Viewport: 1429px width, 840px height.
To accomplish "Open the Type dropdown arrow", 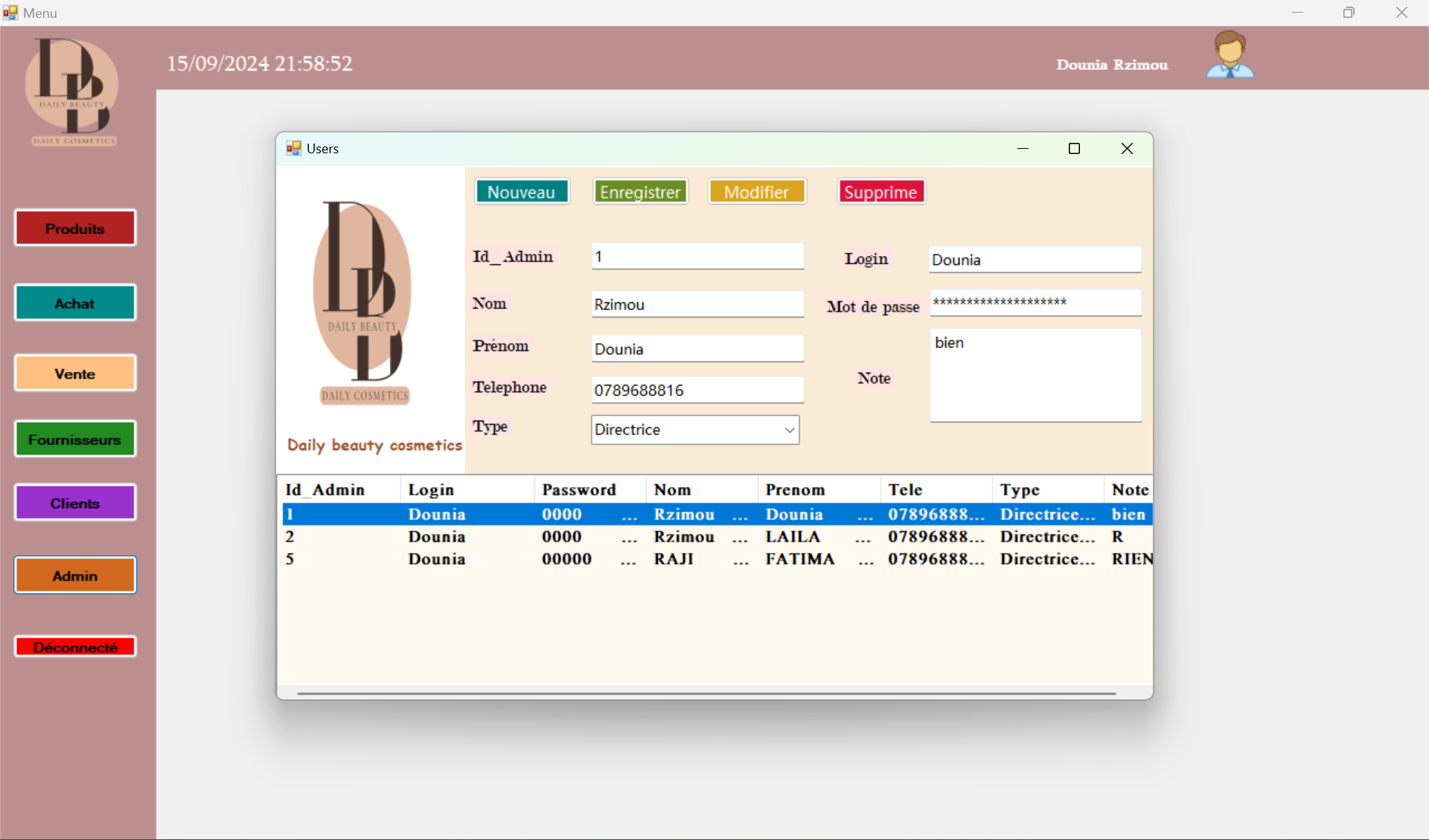I will (789, 430).
